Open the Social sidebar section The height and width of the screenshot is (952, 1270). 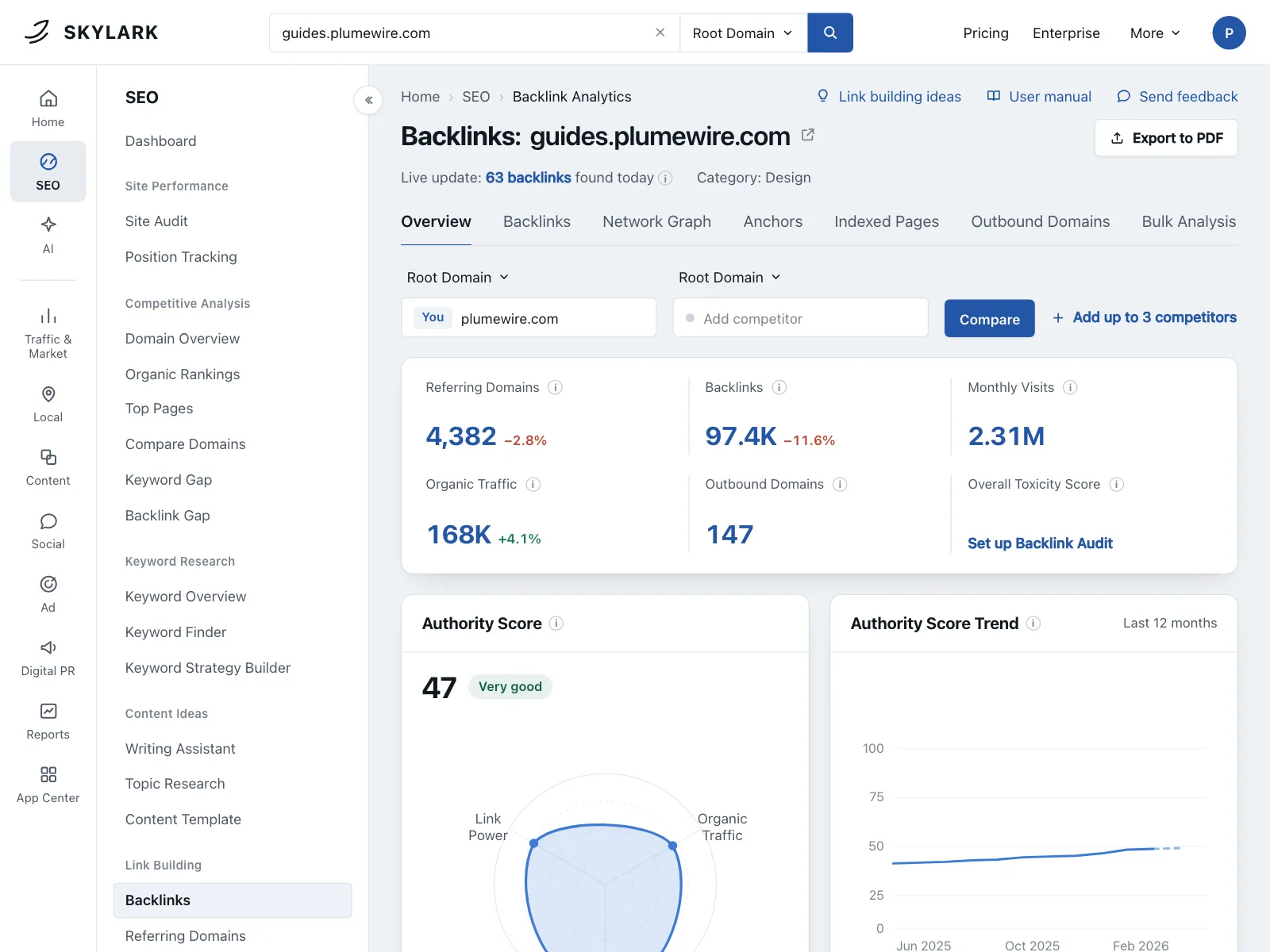tap(48, 531)
